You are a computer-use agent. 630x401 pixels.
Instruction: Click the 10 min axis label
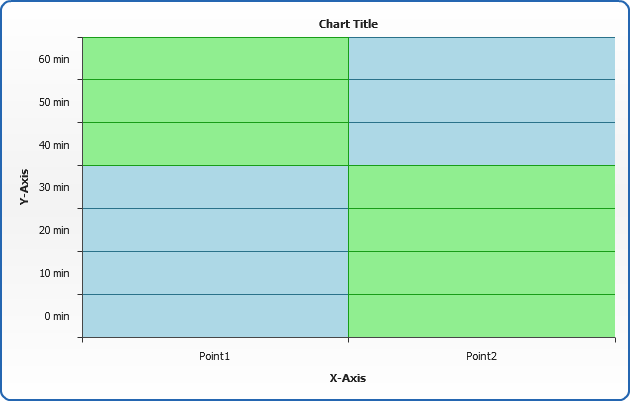[x=54, y=273]
